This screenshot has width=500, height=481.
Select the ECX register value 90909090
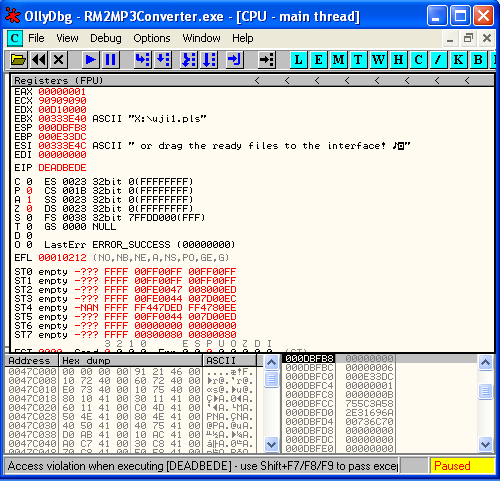[62, 101]
